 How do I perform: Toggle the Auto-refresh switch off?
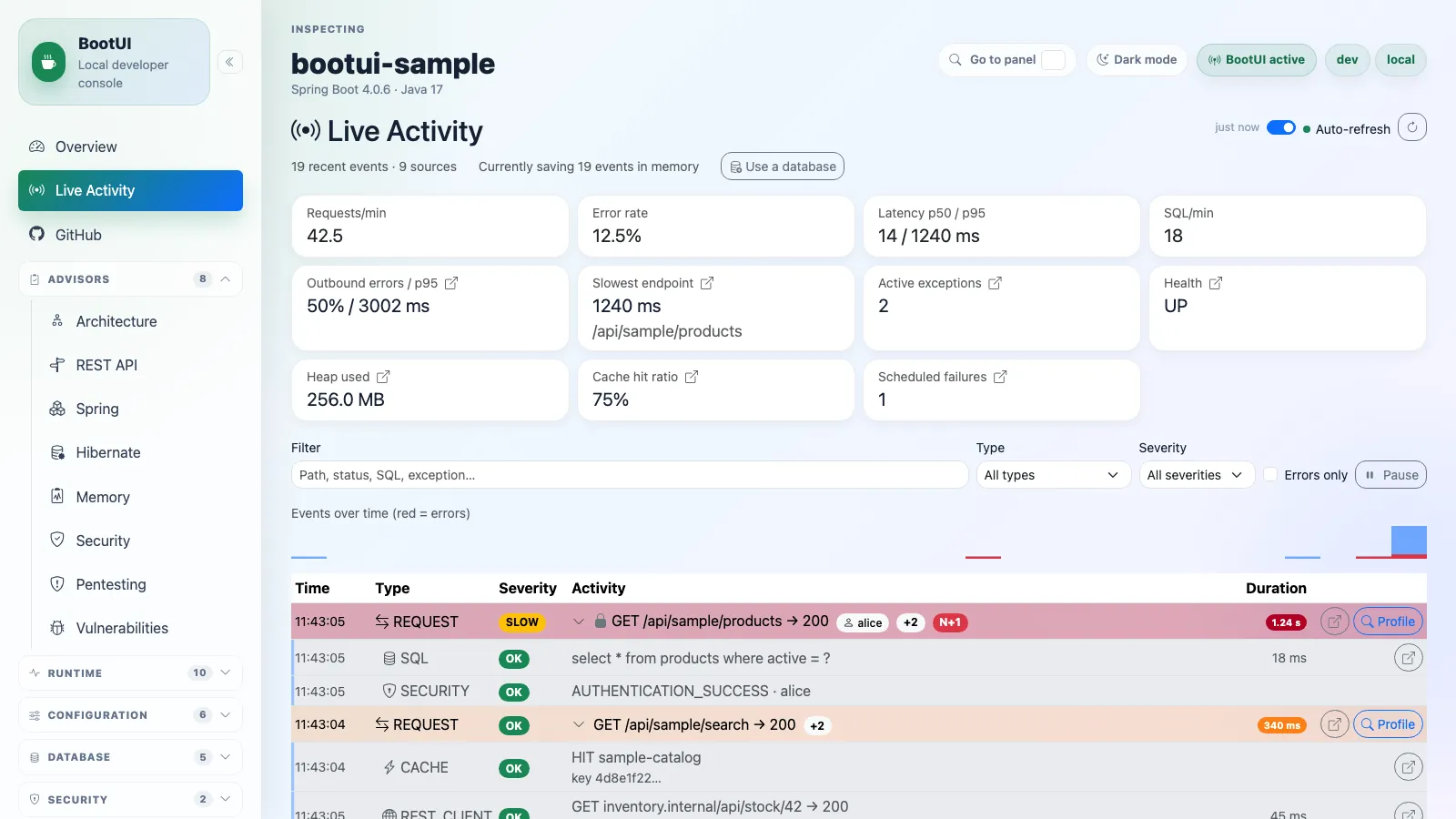tap(1281, 127)
